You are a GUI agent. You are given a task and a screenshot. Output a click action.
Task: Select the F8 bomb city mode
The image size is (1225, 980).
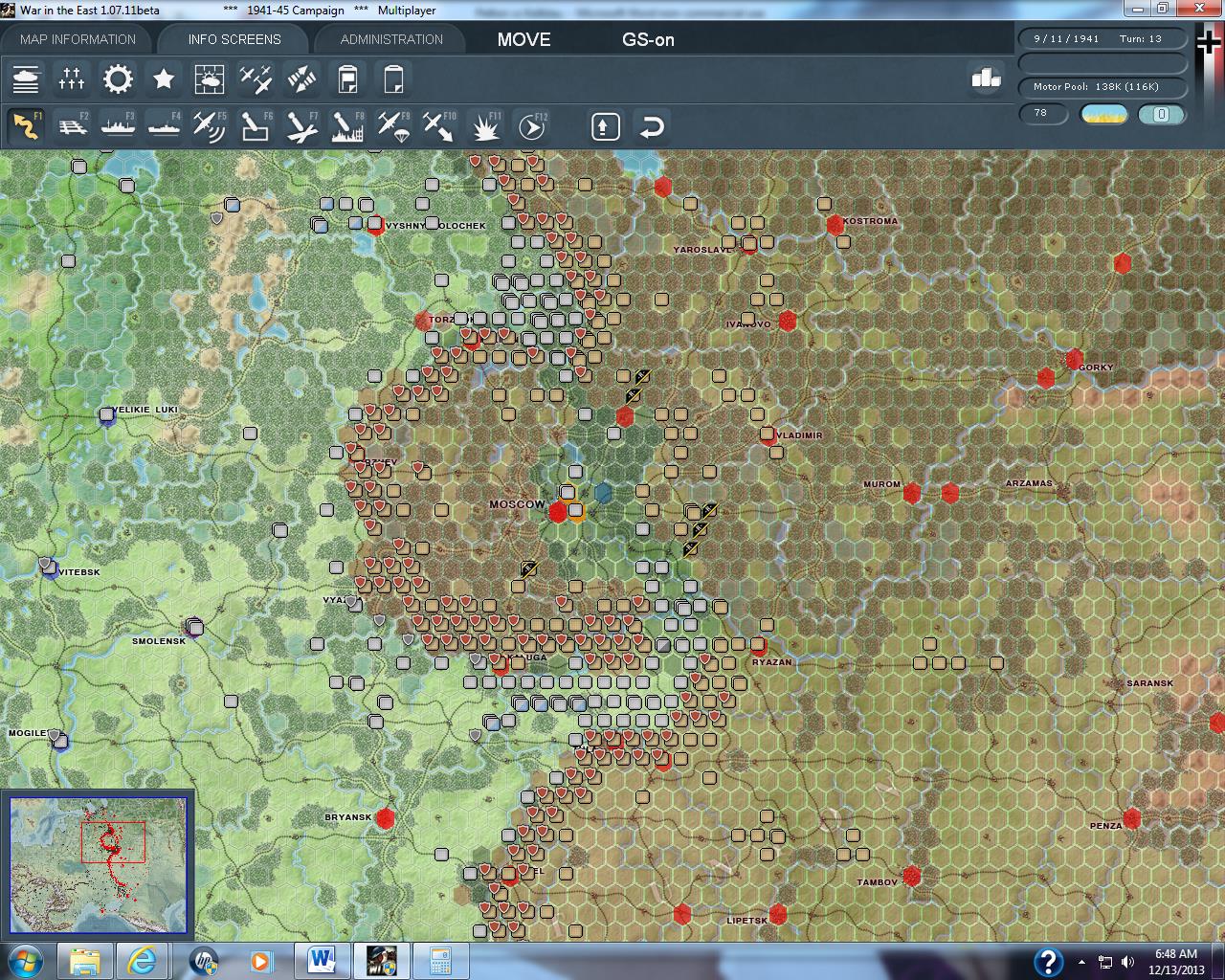pyautogui.click(x=347, y=126)
